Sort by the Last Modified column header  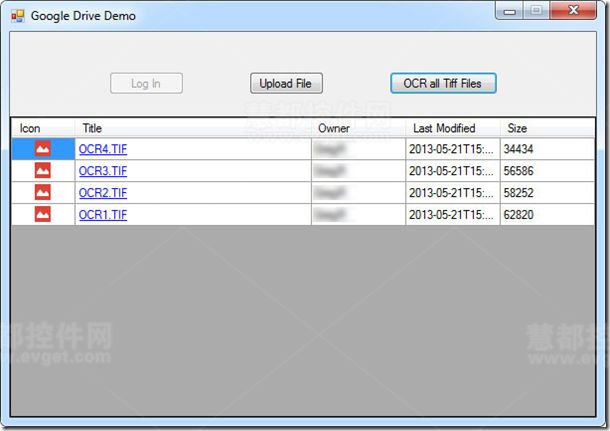click(x=453, y=128)
